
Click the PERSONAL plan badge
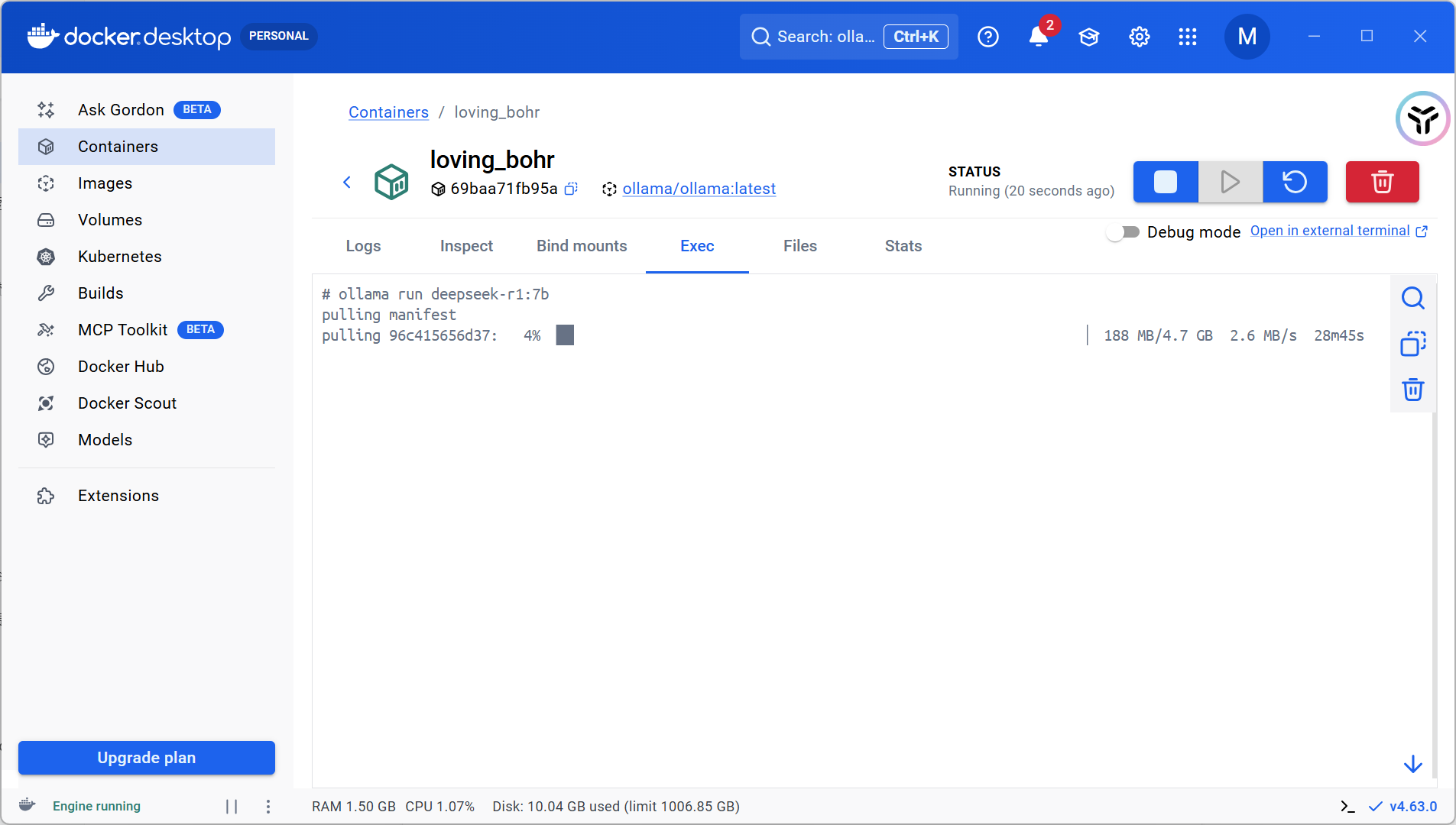coord(278,36)
